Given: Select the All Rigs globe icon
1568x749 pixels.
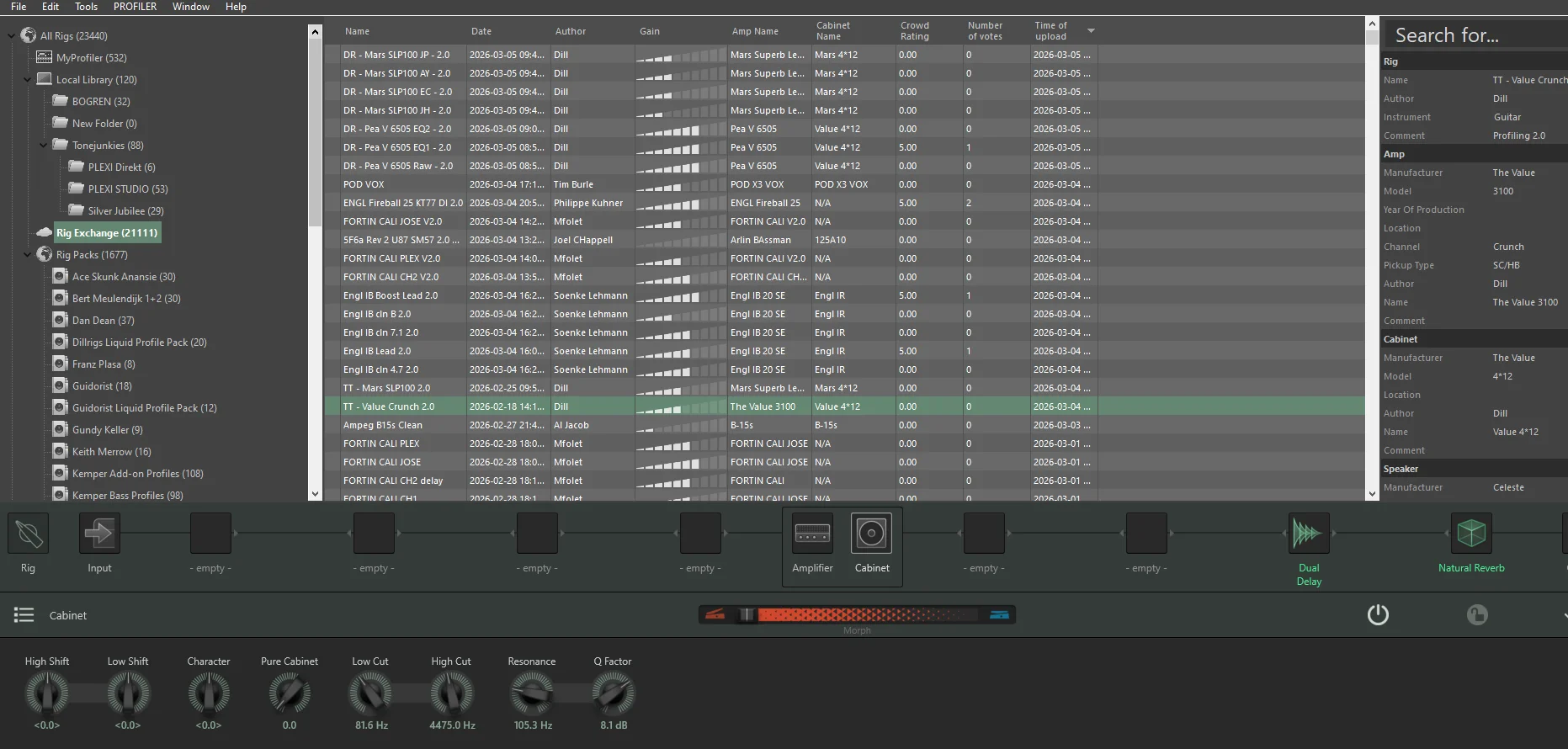Looking at the screenshot, I should (29, 35).
